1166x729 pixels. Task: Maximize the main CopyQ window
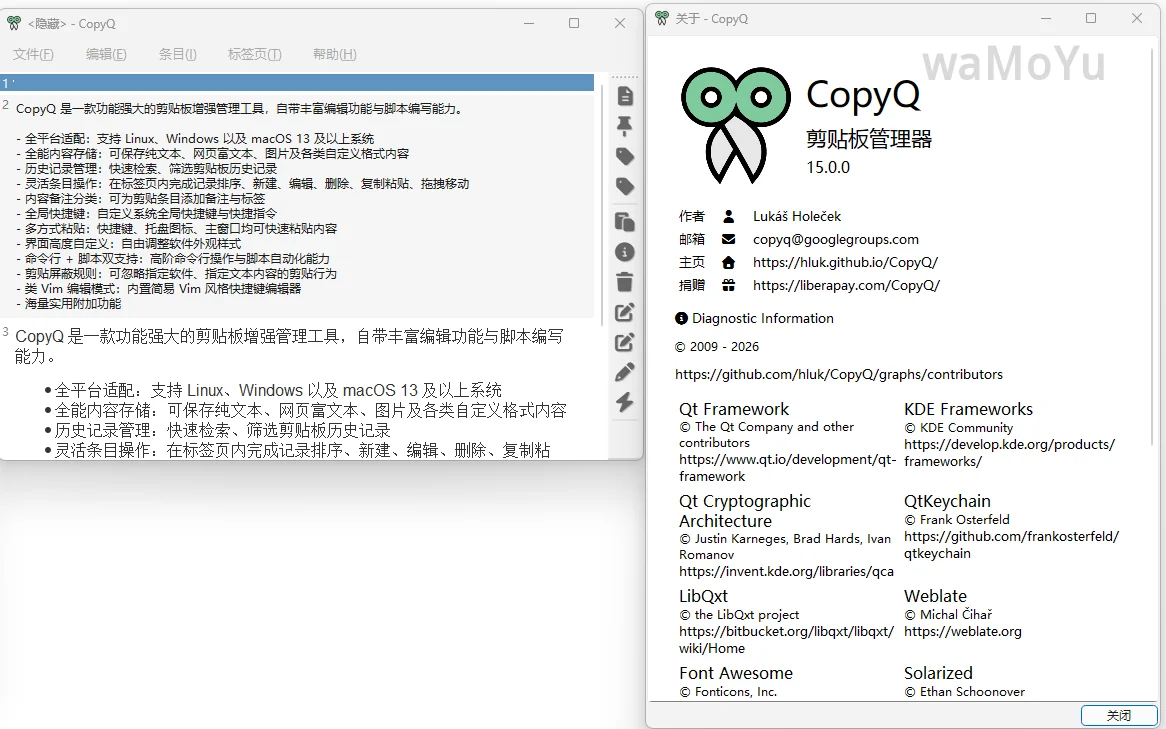574,23
